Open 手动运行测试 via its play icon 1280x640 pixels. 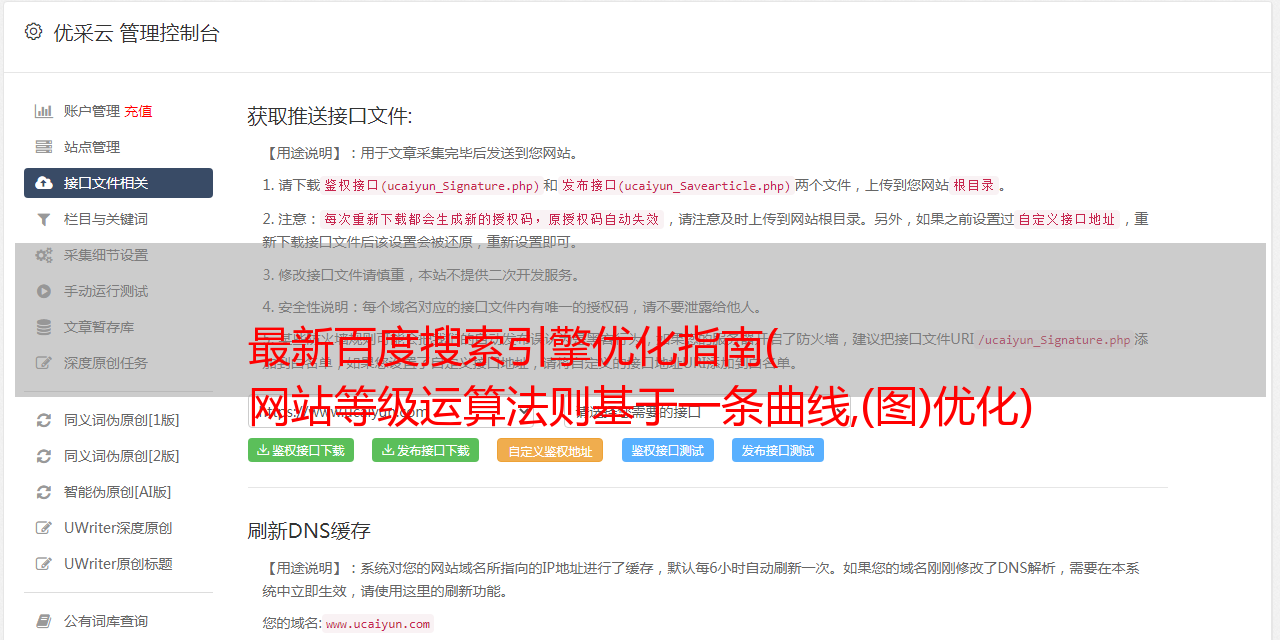(x=44, y=291)
